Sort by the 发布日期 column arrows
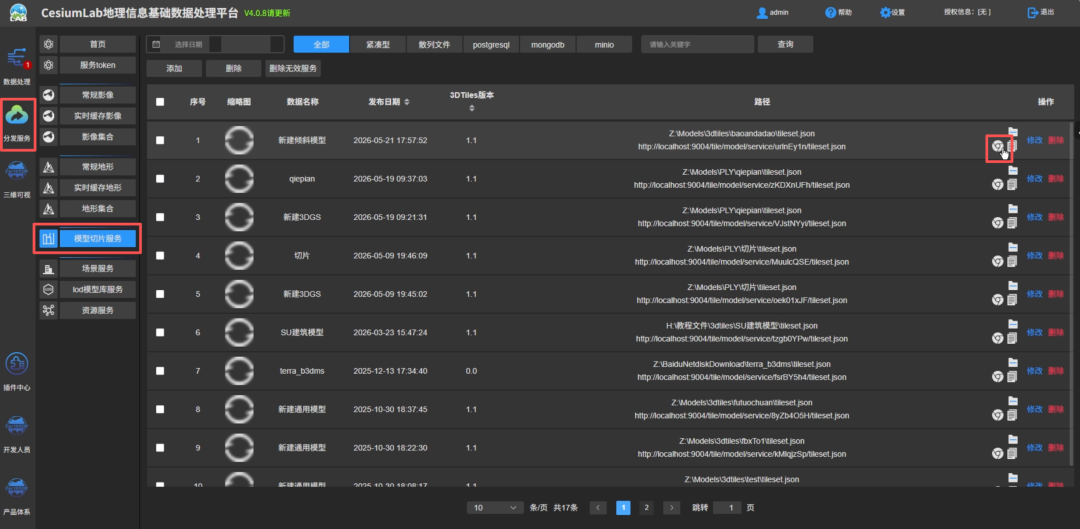 coord(406,102)
